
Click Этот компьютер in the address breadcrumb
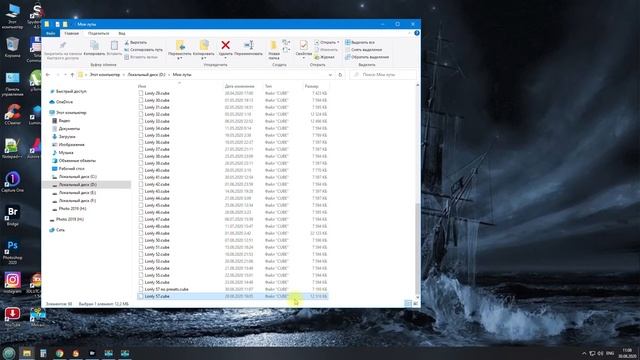pos(105,75)
